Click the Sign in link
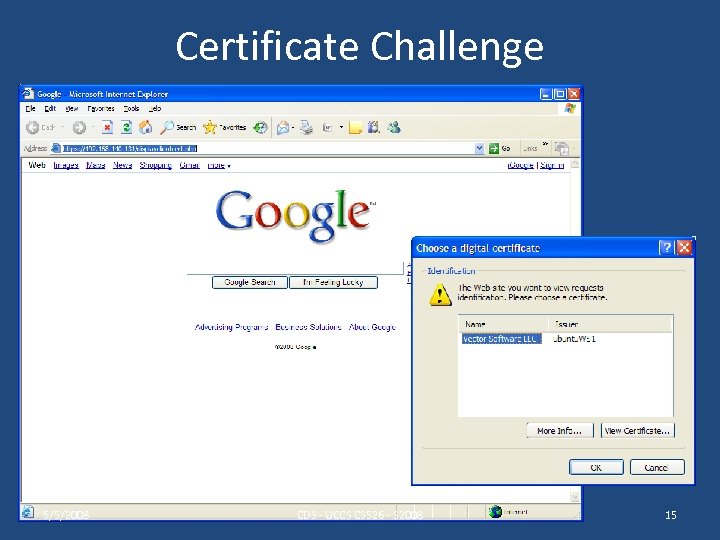Image resolution: width=720 pixels, height=540 pixels. [551, 165]
